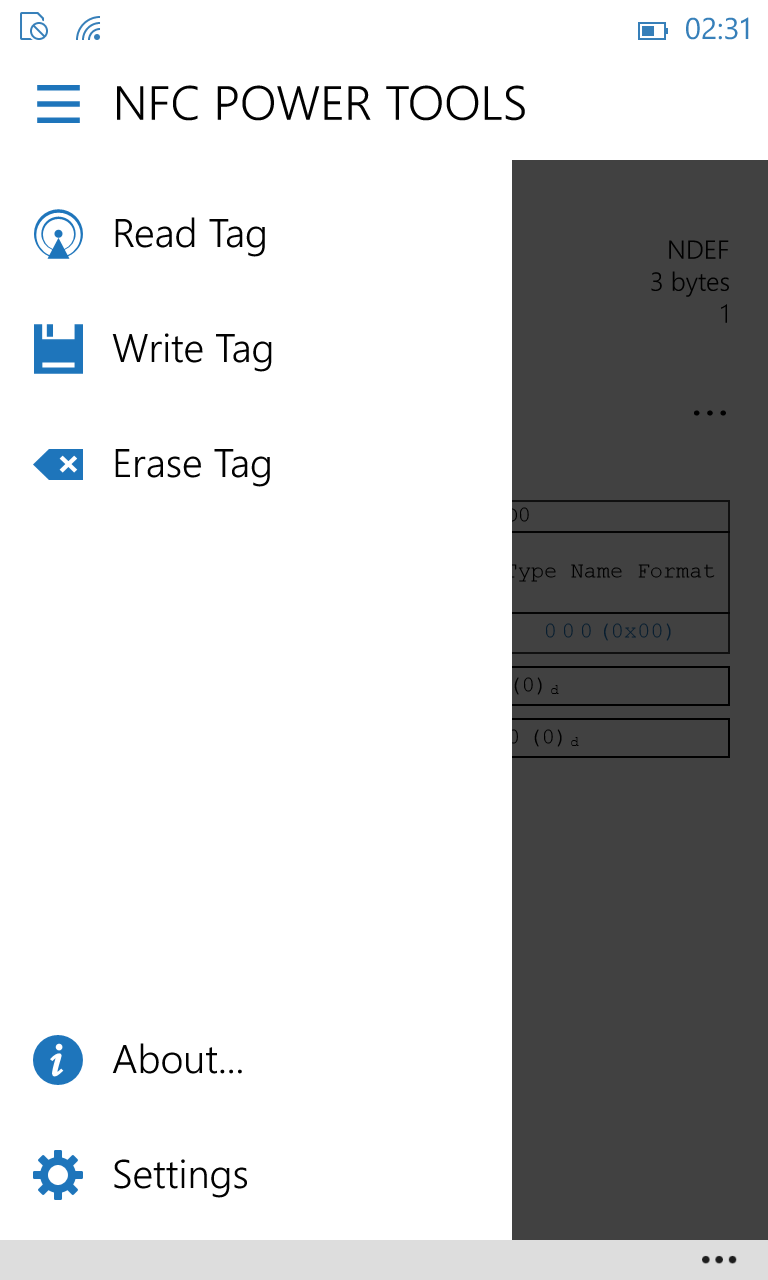Select the Erase Tag menu entry
Image resolution: width=768 pixels, height=1280 pixels.
tap(192, 463)
